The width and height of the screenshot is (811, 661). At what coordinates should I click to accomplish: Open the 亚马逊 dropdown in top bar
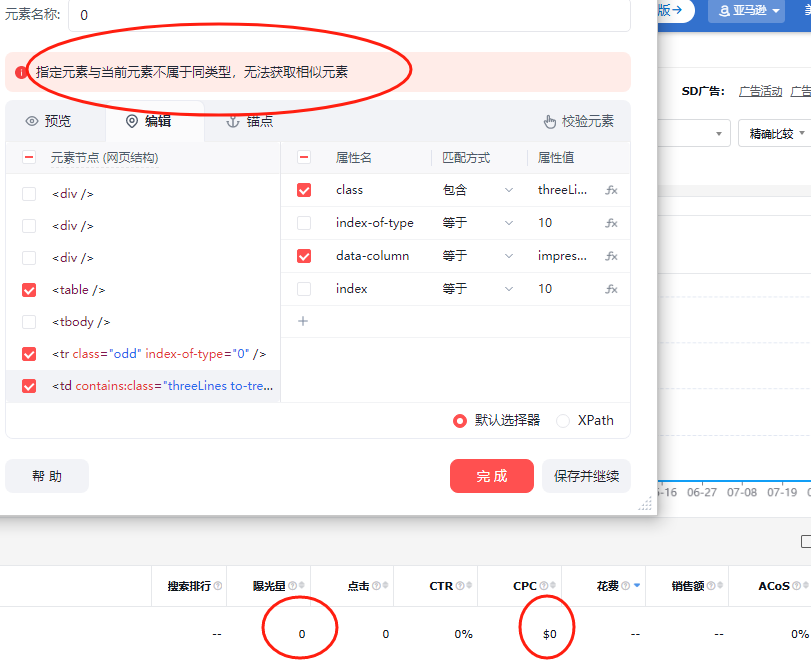746,10
